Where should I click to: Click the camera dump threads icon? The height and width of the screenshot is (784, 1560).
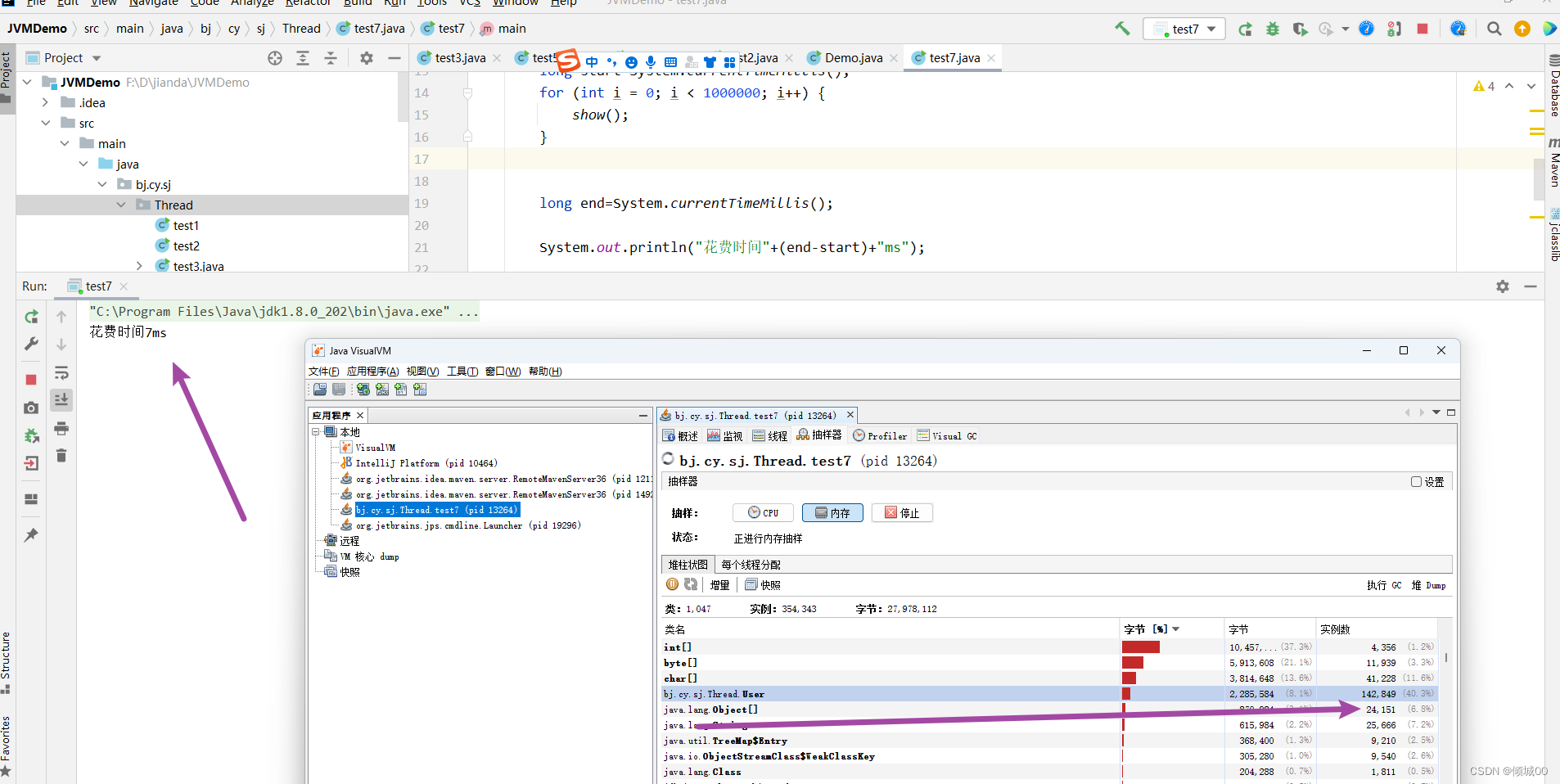tap(31, 408)
